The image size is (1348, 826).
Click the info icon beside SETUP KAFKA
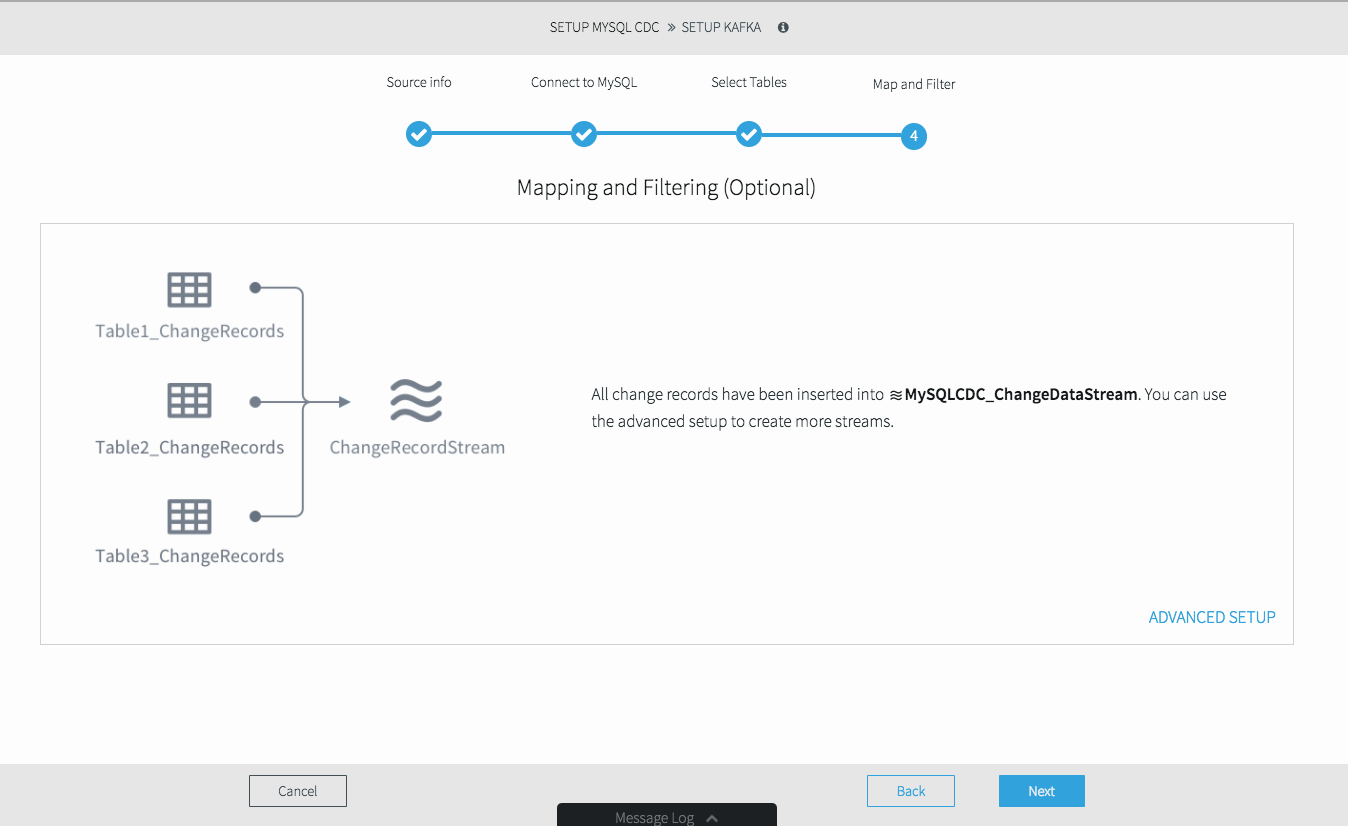783,28
